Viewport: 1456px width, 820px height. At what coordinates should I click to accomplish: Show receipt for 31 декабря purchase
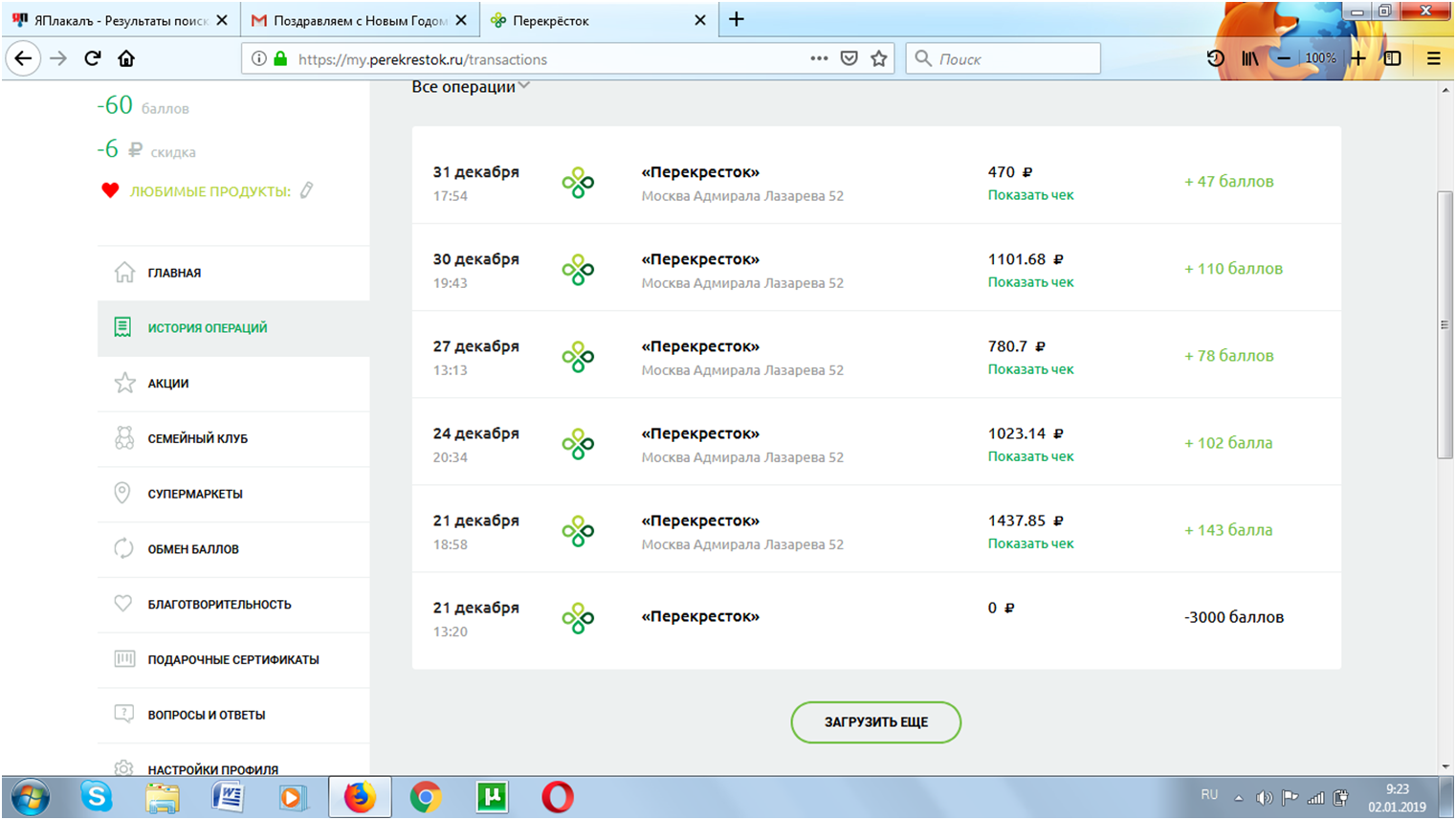[1031, 195]
